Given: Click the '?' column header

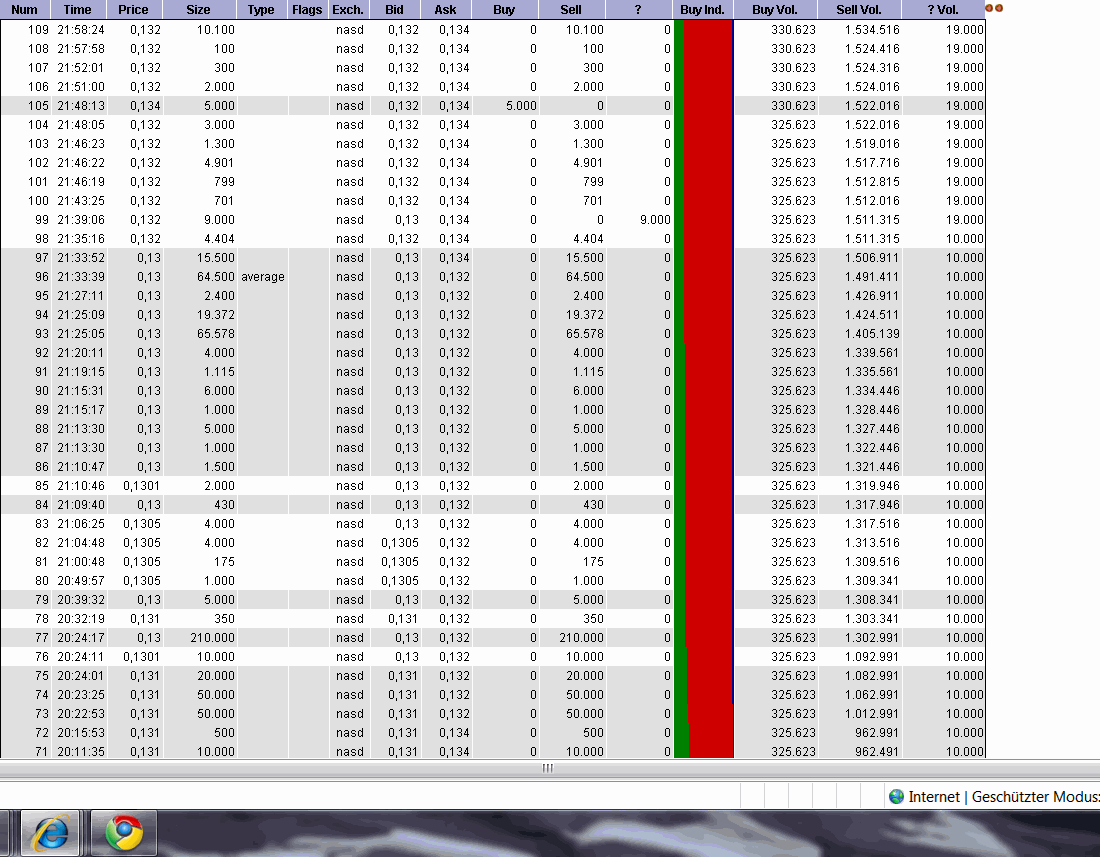Looking at the screenshot, I should [638, 10].
